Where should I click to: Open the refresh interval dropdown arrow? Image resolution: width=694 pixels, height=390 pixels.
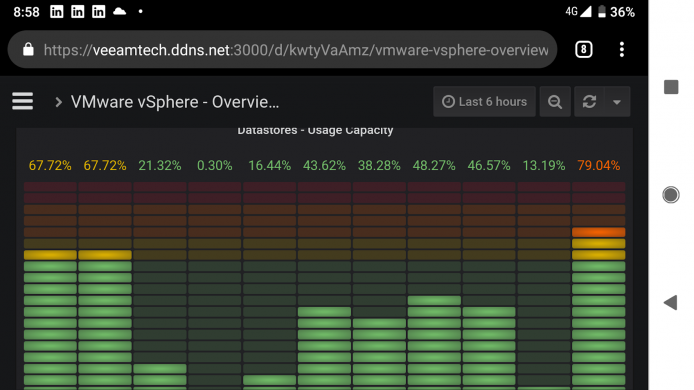click(x=617, y=102)
